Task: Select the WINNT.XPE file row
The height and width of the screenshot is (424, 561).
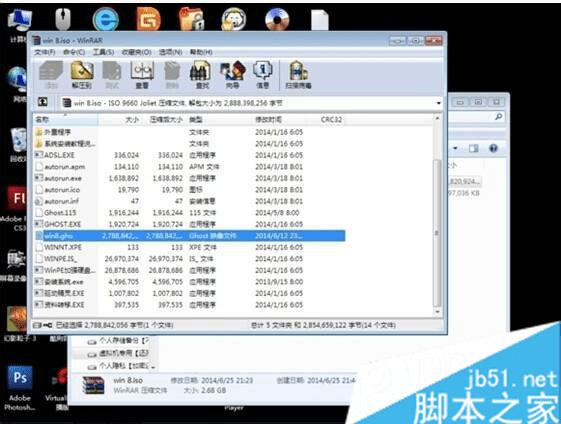Action: pyautogui.click(x=190, y=247)
